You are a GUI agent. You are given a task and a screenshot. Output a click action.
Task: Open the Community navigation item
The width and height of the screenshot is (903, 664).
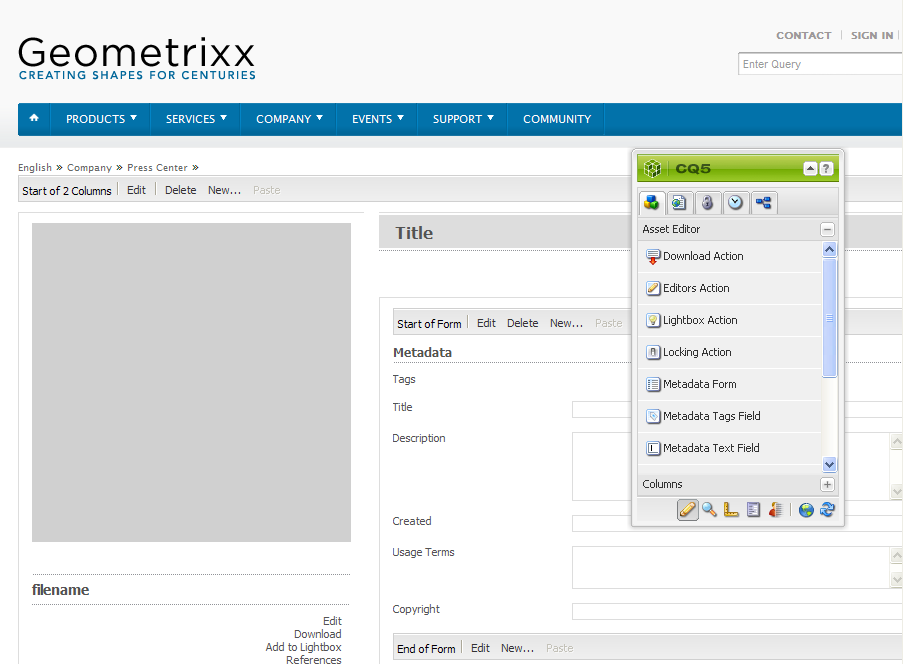(x=557, y=119)
